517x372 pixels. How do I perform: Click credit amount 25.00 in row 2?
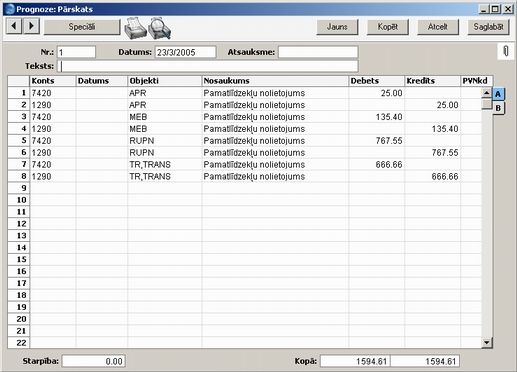click(447, 105)
